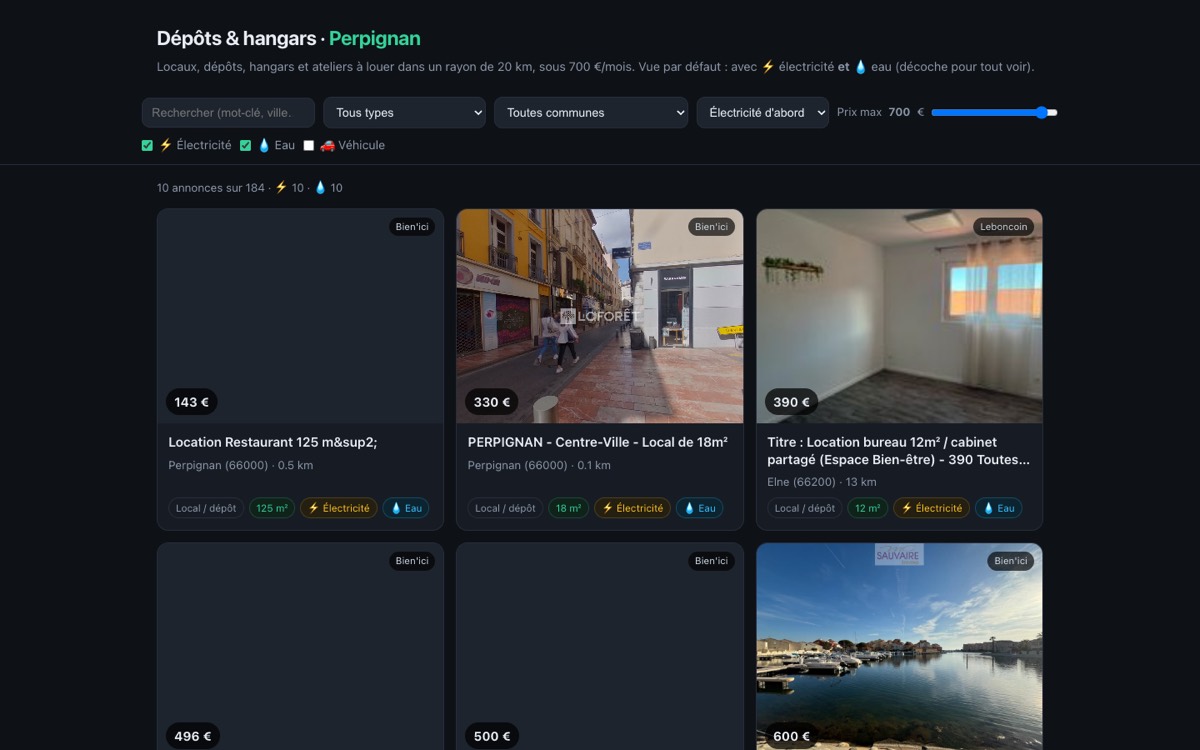Image resolution: width=1200 pixels, height=750 pixels.
Task: Enable the Véhicule filter checkbox
Action: 308,145
